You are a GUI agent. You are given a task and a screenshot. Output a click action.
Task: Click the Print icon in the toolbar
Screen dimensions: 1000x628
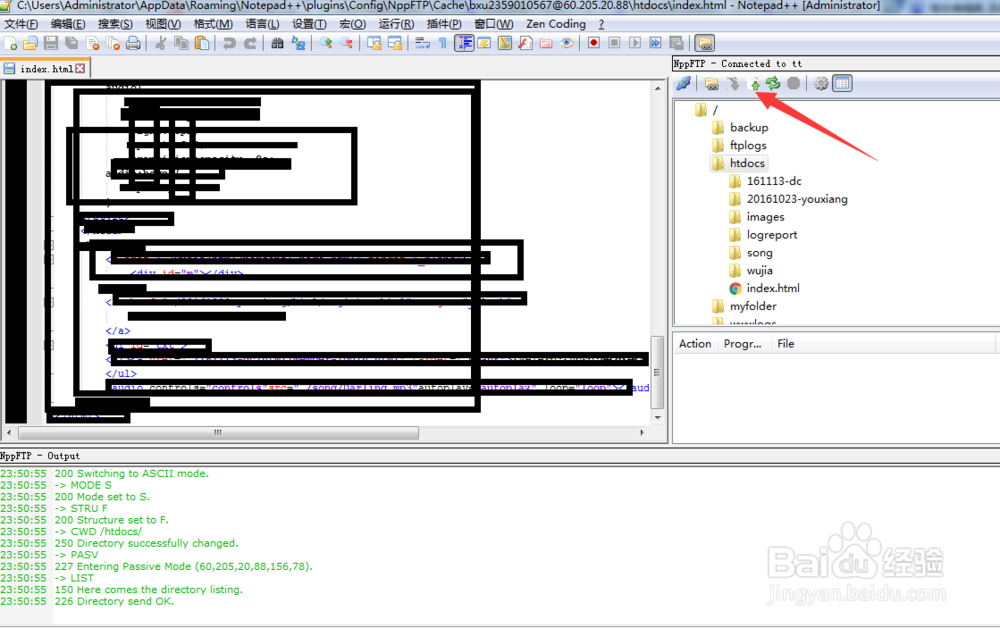point(133,43)
